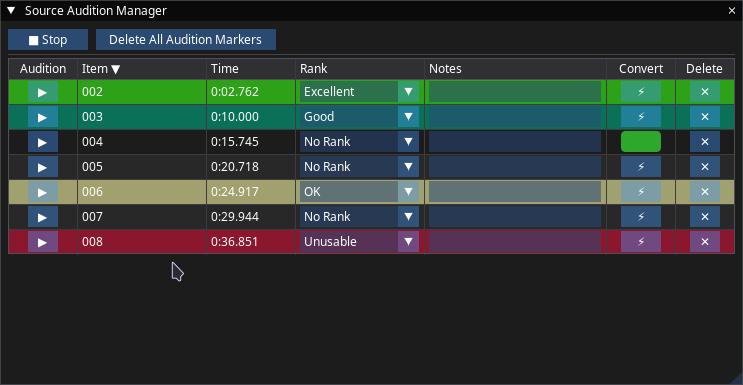Delete Unusable item 008 marker
The height and width of the screenshot is (385, 743).
(705, 242)
